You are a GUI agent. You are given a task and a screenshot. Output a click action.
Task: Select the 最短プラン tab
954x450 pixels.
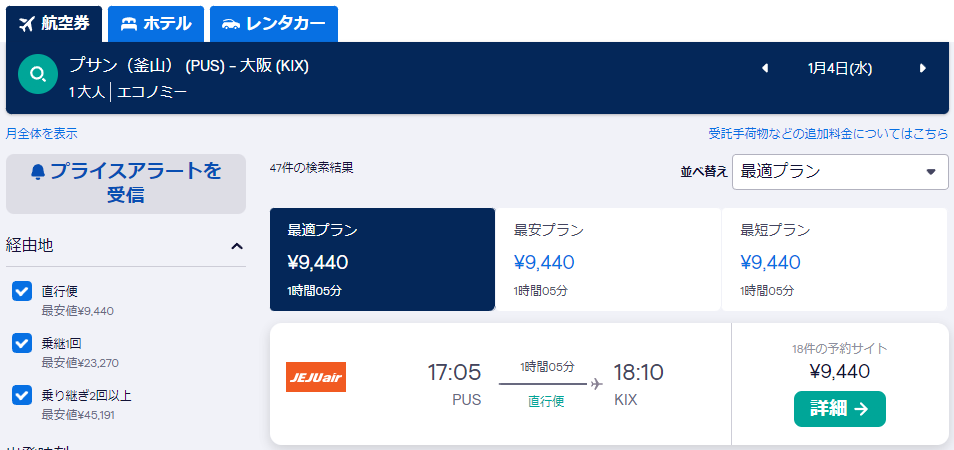tap(834, 260)
